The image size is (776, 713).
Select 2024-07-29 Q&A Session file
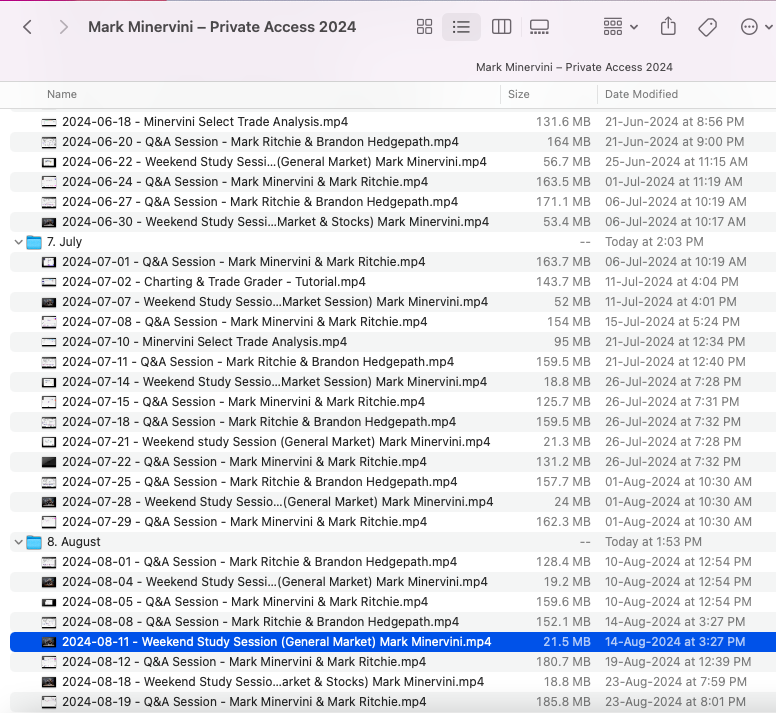pos(244,522)
